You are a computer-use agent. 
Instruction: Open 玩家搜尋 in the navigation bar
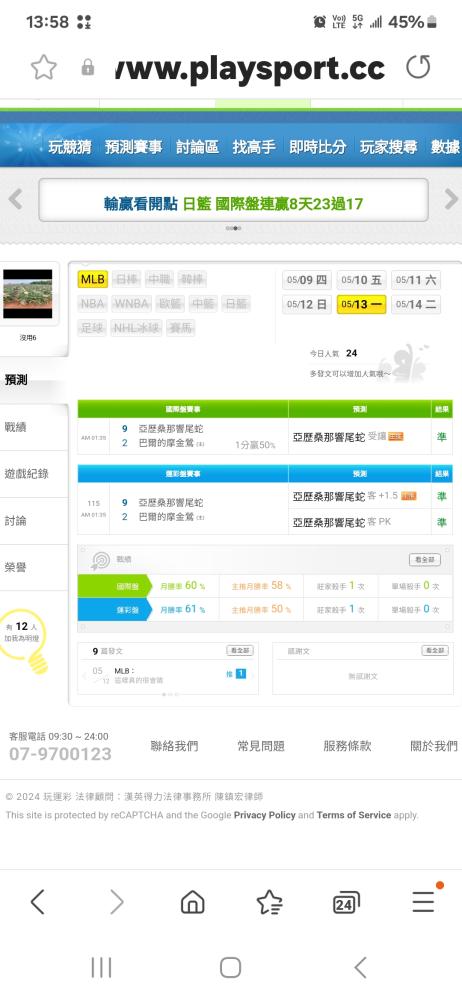(x=388, y=147)
